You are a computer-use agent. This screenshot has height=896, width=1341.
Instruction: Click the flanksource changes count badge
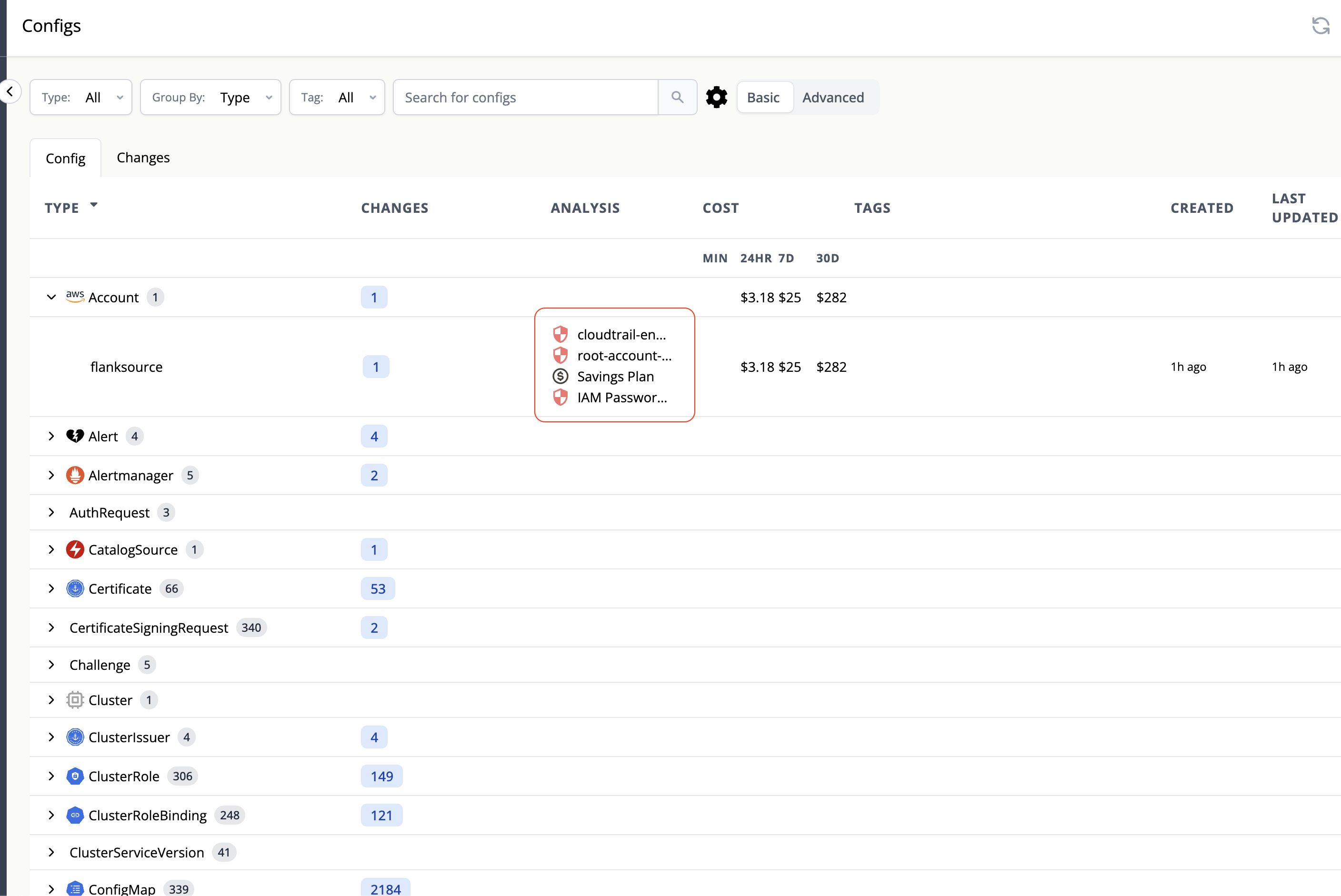376,366
